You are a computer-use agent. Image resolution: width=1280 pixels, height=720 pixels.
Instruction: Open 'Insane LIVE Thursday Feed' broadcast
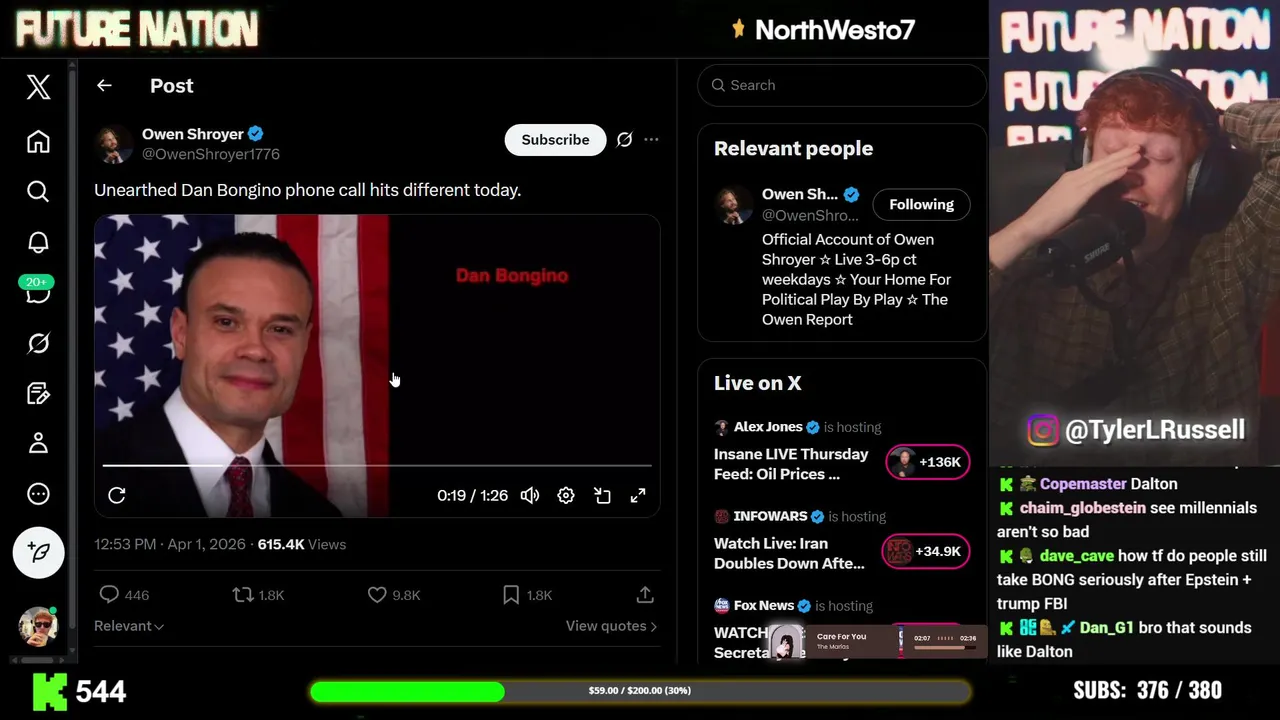pos(791,464)
